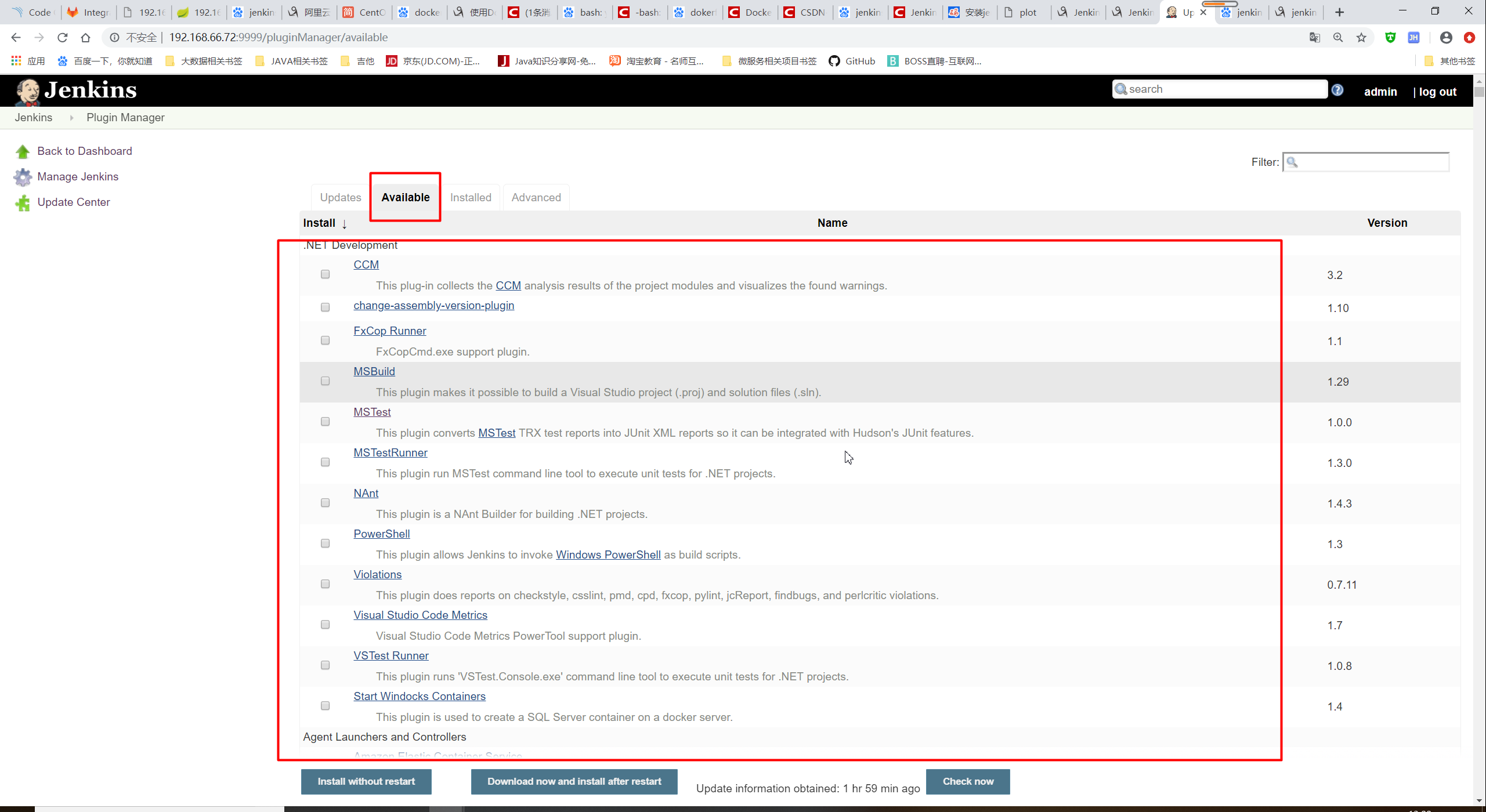The height and width of the screenshot is (812, 1486).
Task: Open the browser profile avatar icon
Action: [1445, 37]
